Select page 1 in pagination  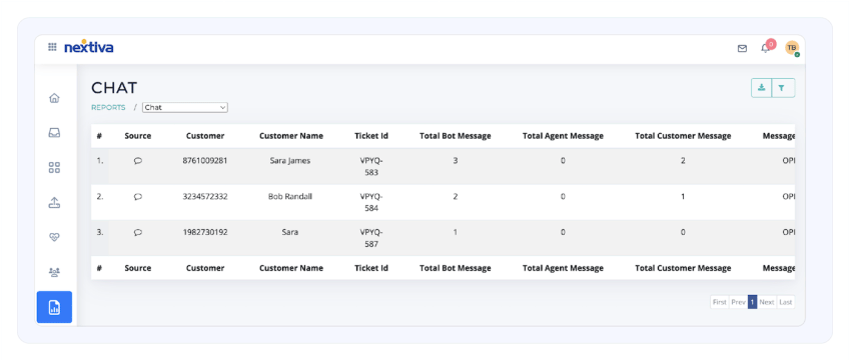click(x=752, y=302)
